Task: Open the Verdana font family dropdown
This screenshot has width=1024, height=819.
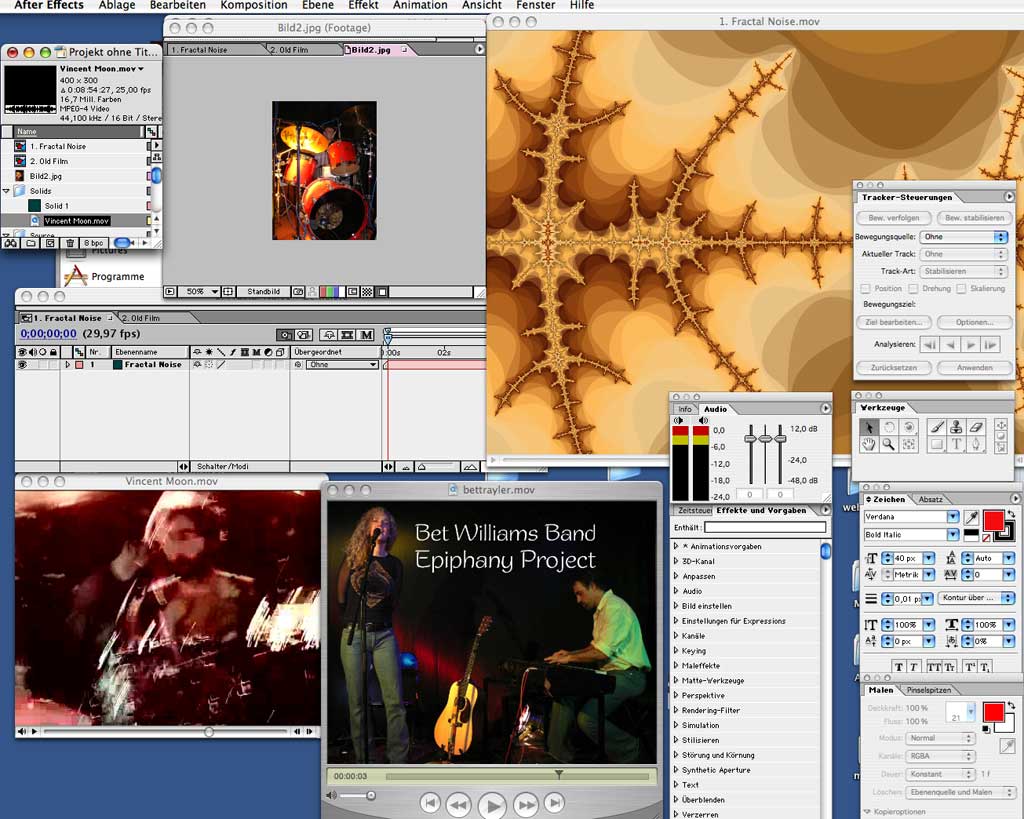Action: point(953,517)
